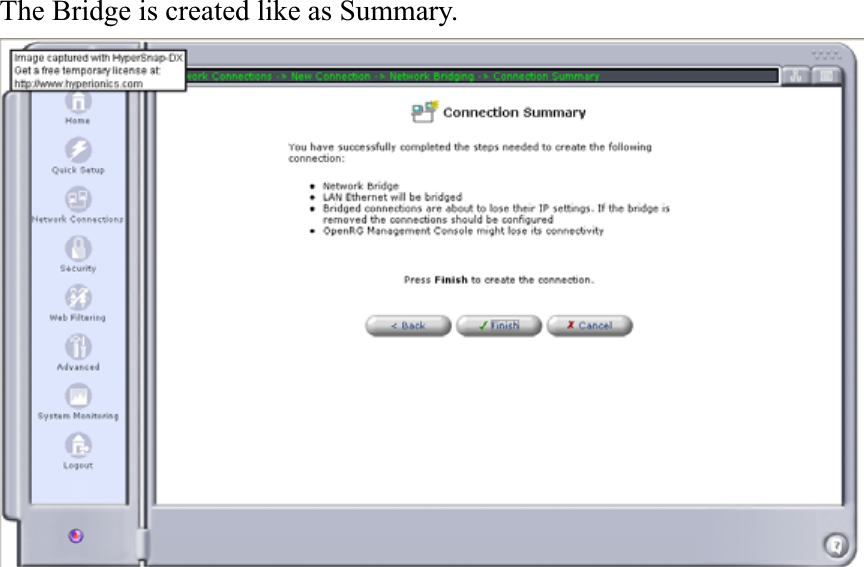864x567 pixels.
Task: Click New Connection in the breadcrumb
Action: [331, 76]
